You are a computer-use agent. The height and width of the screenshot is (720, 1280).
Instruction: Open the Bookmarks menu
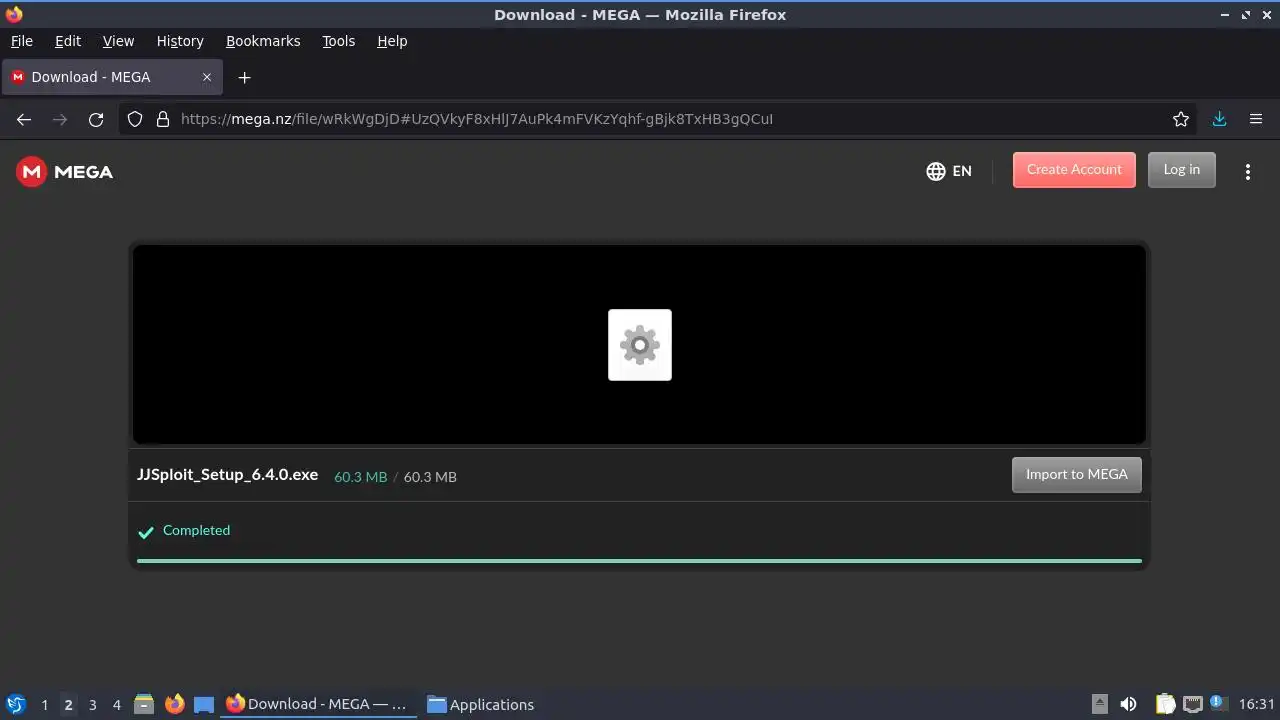(263, 41)
